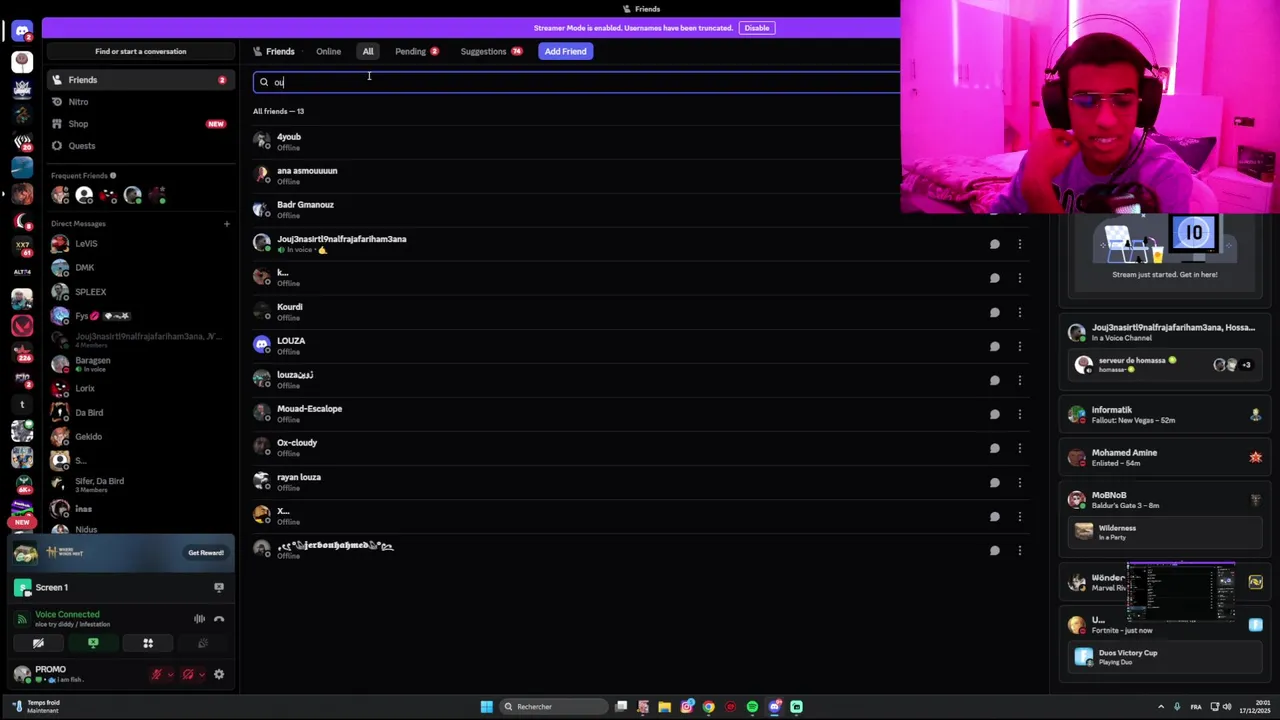This screenshot has width=1280, height=720.
Task: Open Windows Start menu
Action: [x=486, y=707]
